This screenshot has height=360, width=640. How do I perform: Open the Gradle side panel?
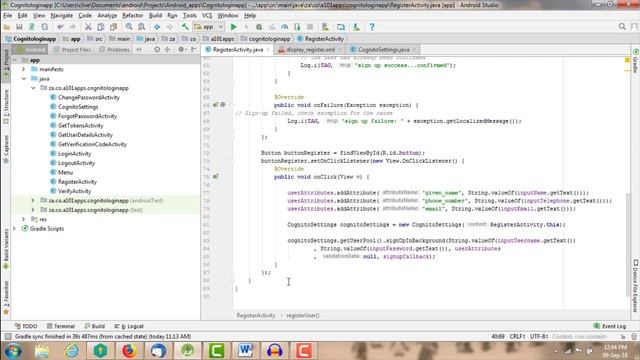[x=636, y=61]
